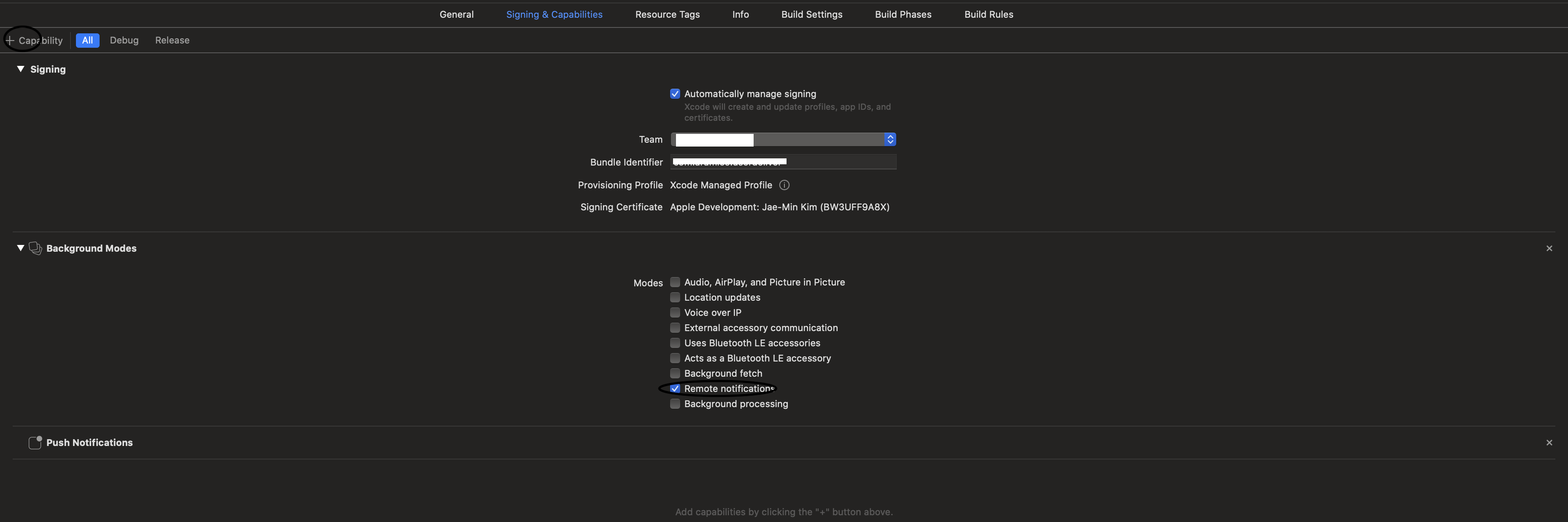Check Audio, AirPlay, and Picture in Picture
This screenshot has width=1568, height=522.
click(675, 282)
